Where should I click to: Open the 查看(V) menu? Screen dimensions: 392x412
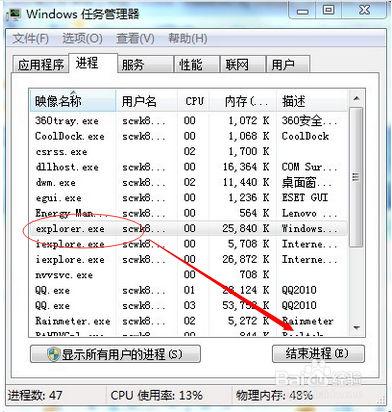[135, 39]
